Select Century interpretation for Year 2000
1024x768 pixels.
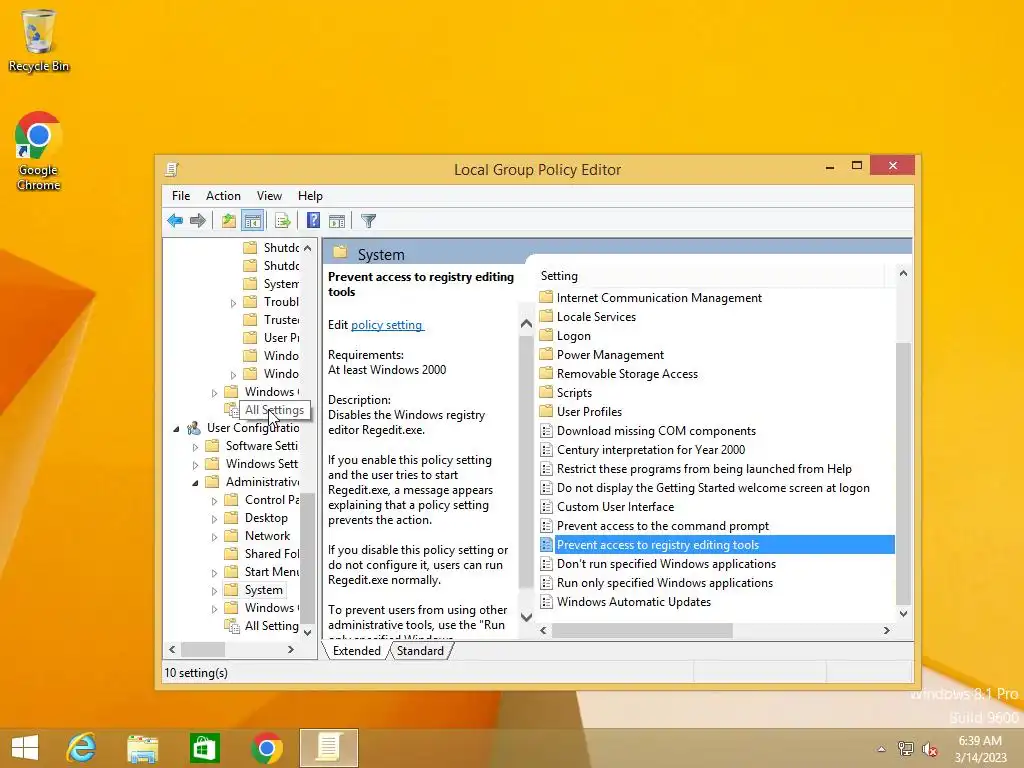click(650, 450)
